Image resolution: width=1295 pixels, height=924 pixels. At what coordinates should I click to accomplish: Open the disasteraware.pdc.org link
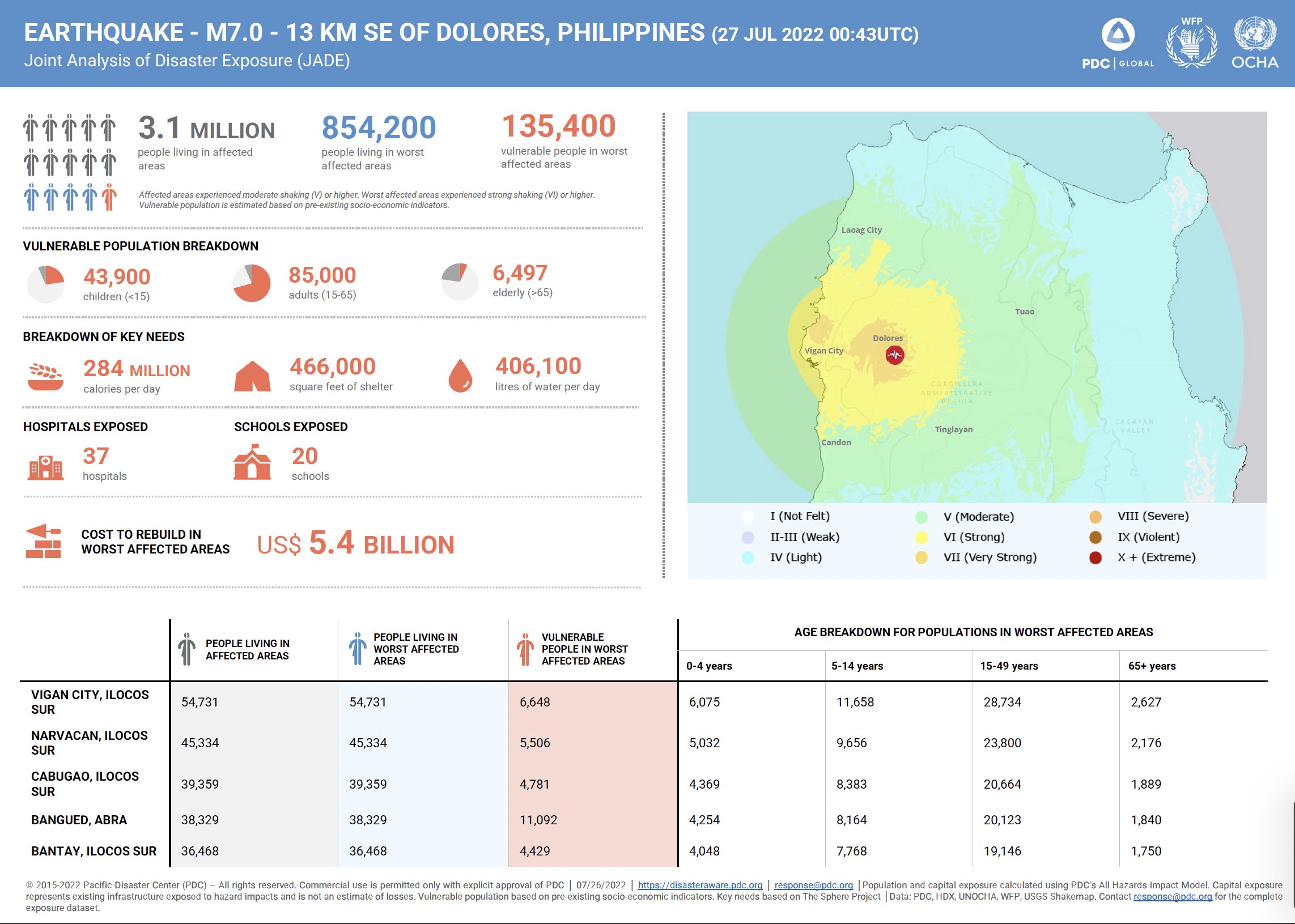pos(699,885)
